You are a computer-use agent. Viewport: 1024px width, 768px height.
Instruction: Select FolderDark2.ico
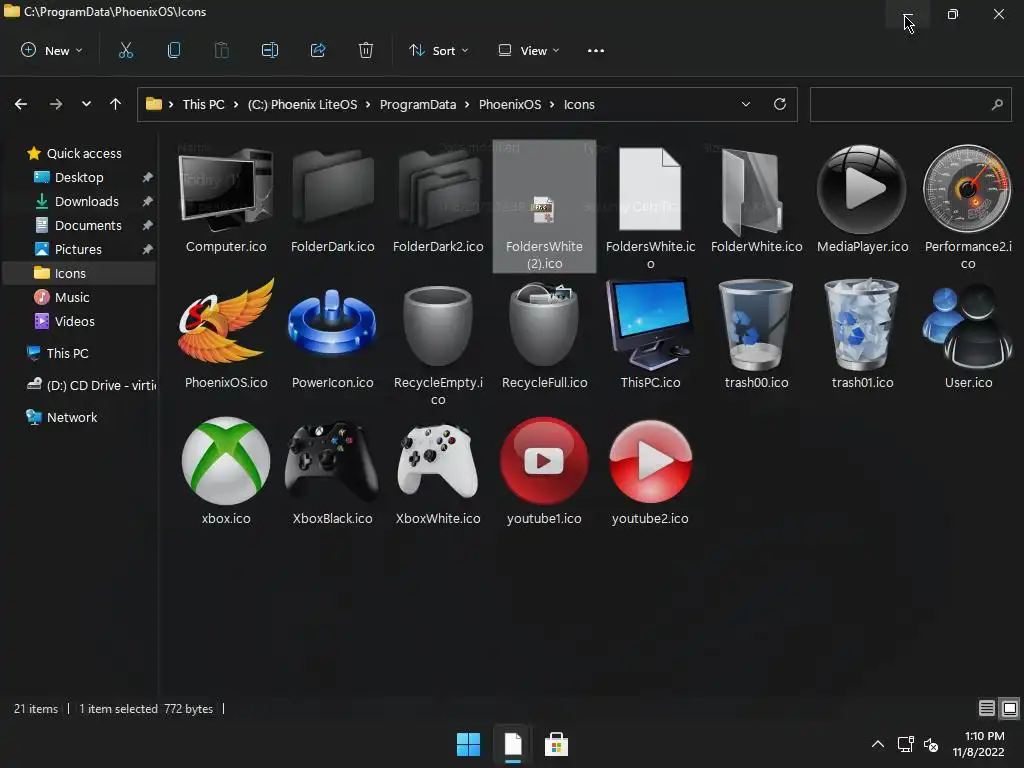(x=438, y=199)
